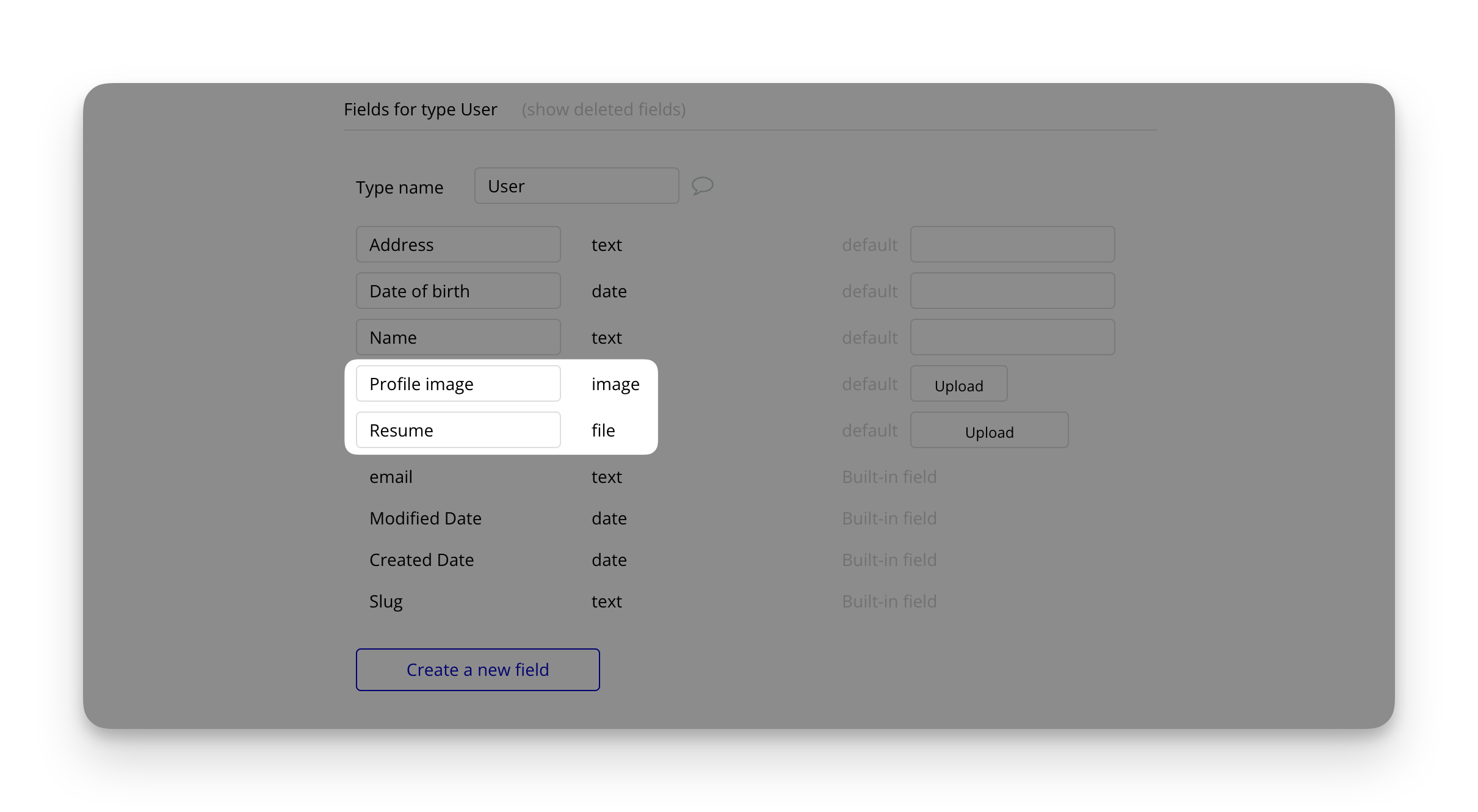
Task: Click the Modified Date field label
Action: click(425, 518)
